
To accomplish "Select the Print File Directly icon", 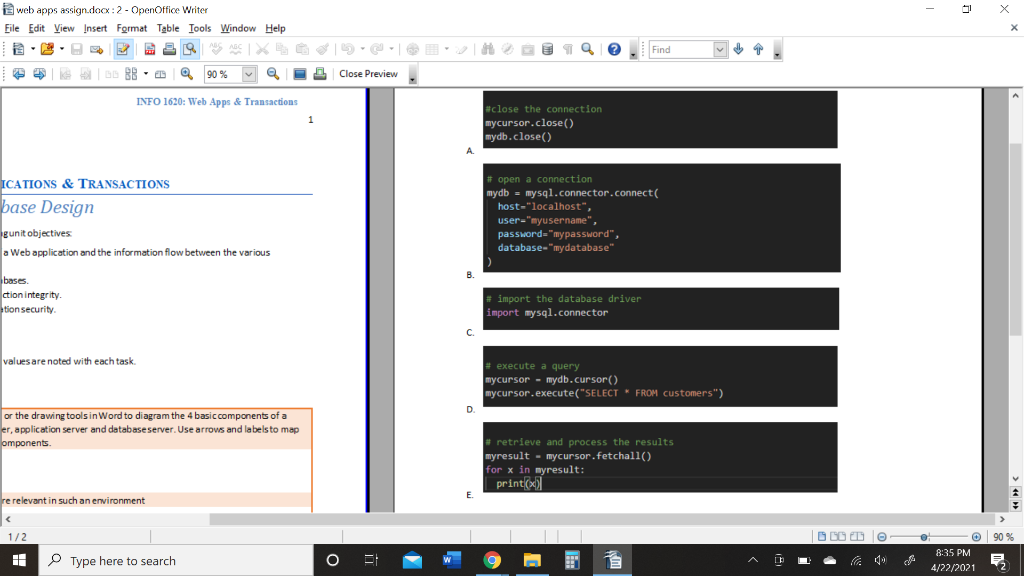I will coord(169,48).
